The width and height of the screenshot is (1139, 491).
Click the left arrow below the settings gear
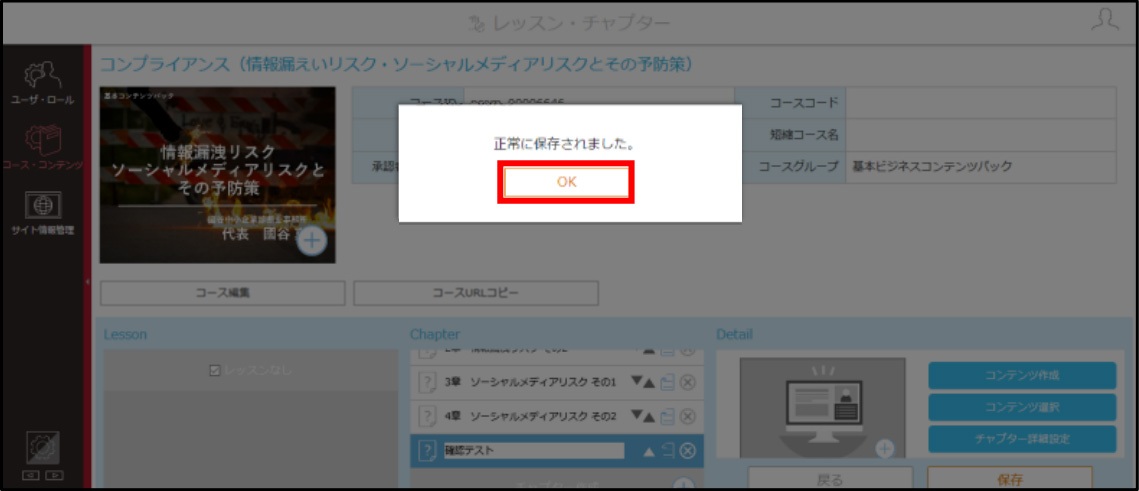click(33, 476)
